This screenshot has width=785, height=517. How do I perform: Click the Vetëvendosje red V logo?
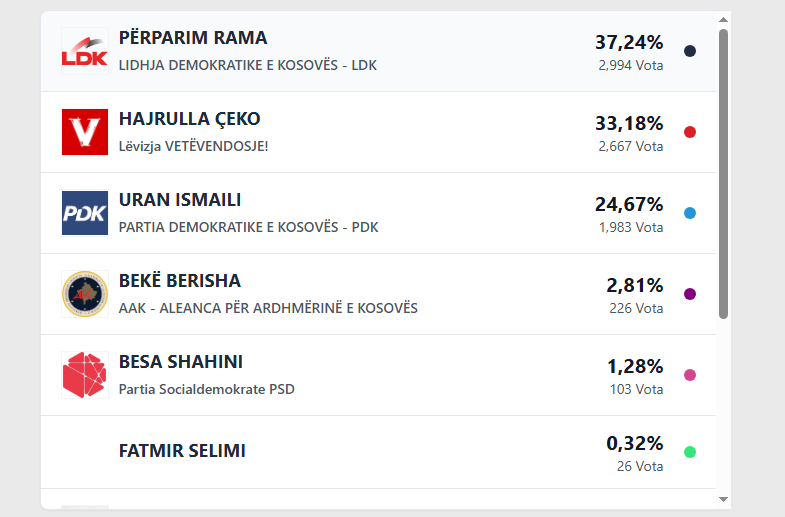coord(84,132)
